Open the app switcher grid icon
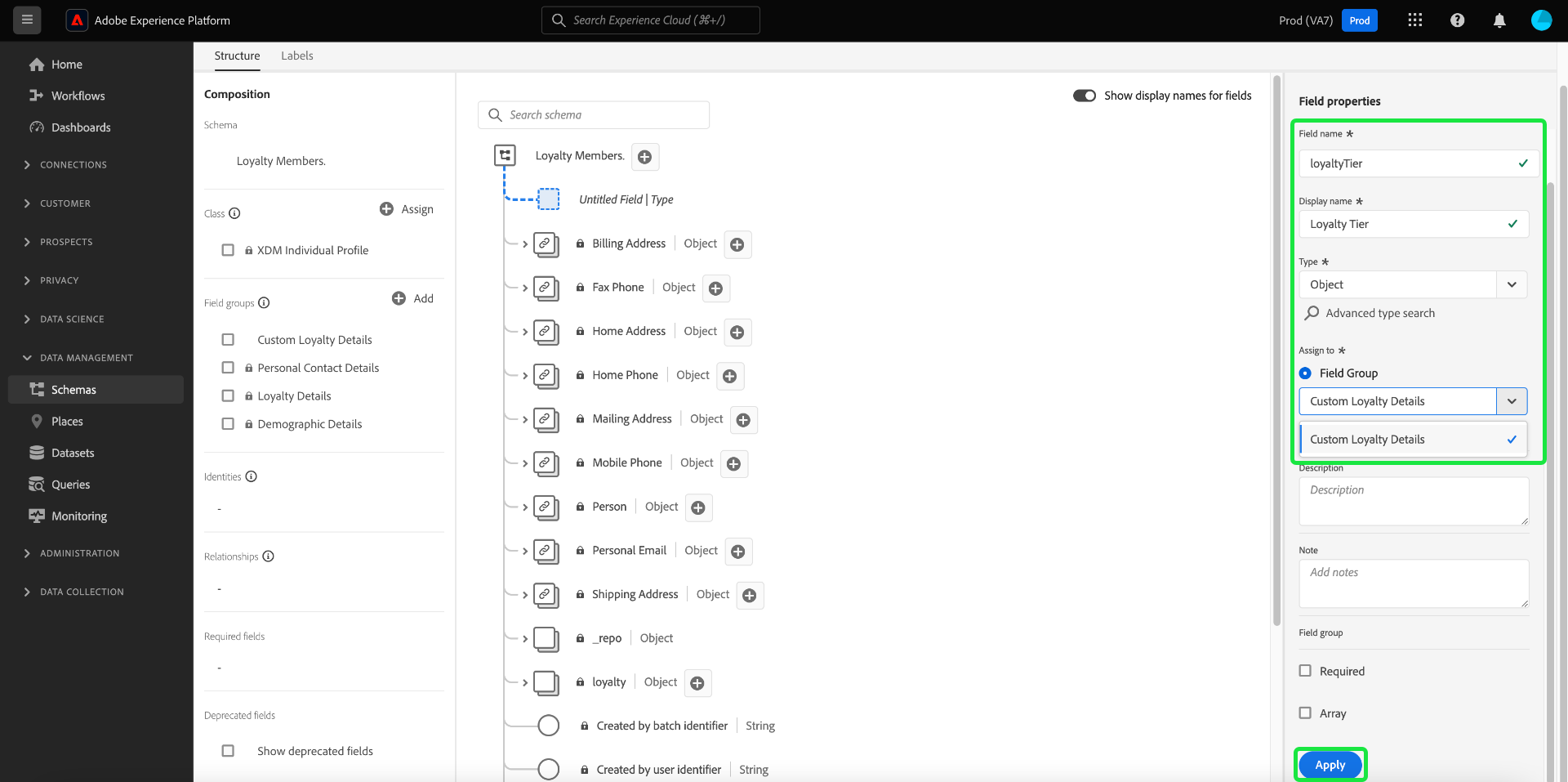The width and height of the screenshot is (1568, 782). pos(1415,20)
